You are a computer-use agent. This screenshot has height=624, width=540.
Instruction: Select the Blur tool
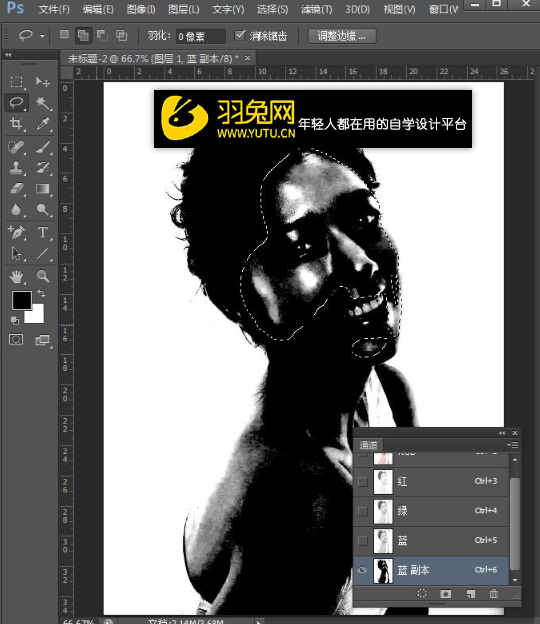pyautogui.click(x=16, y=209)
